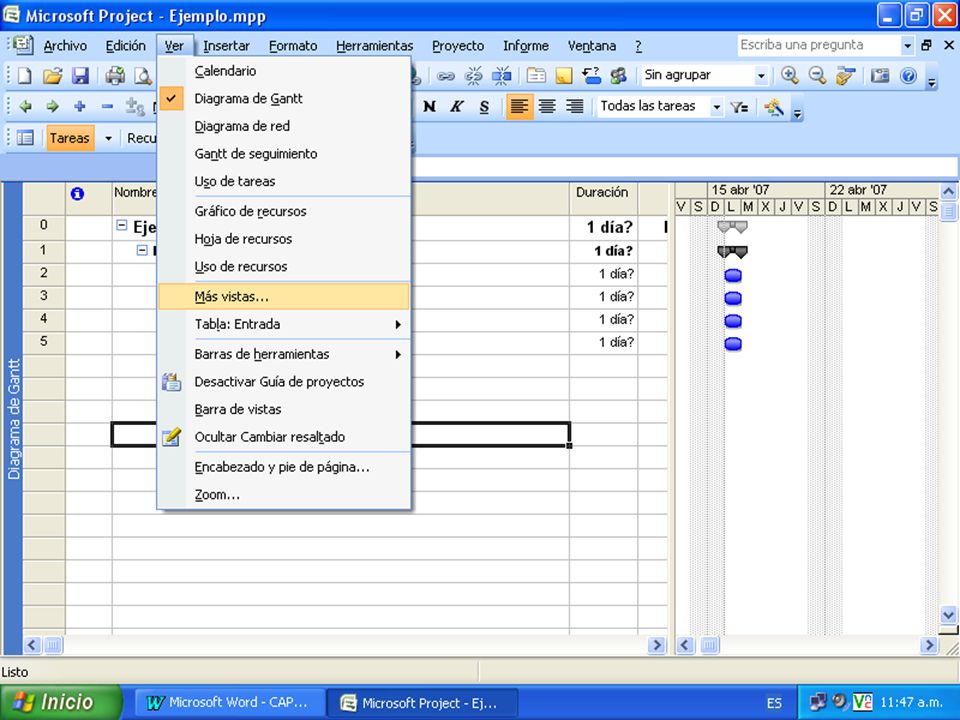Click the row 2 blue Gantt bar

[x=733, y=275]
